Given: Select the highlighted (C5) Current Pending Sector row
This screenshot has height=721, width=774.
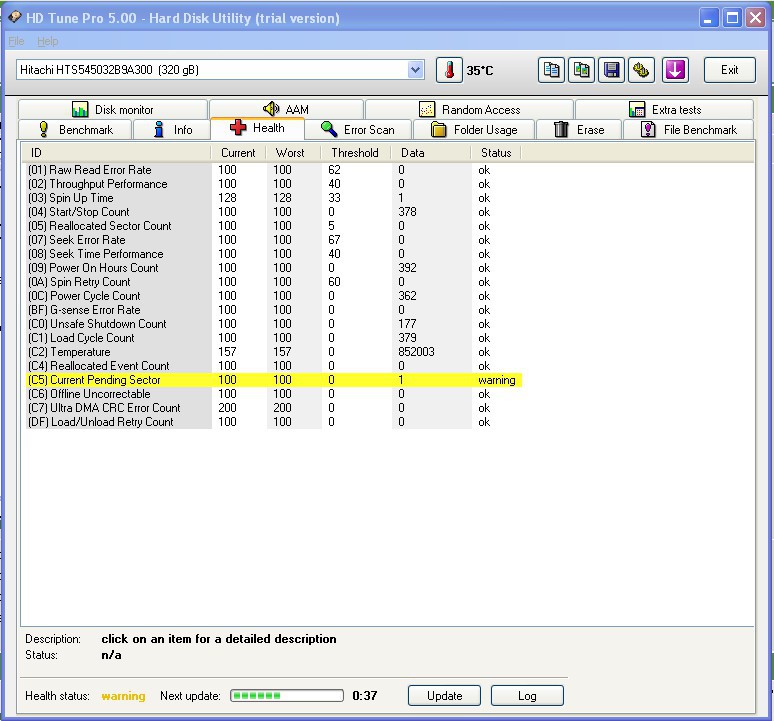Looking at the screenshot, I should (272, 380).
